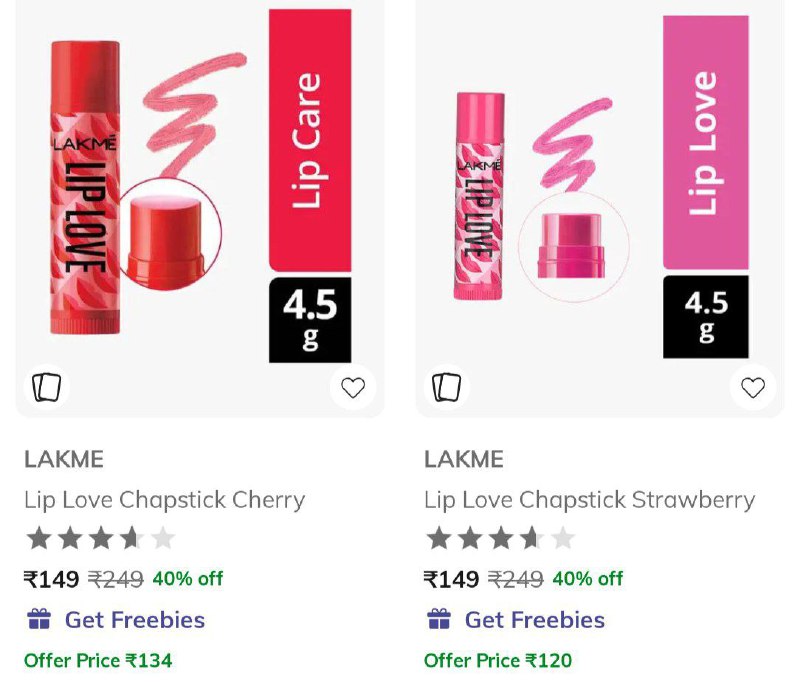
Task: Click the pink Lip Love banner
Action: point(706,142)
